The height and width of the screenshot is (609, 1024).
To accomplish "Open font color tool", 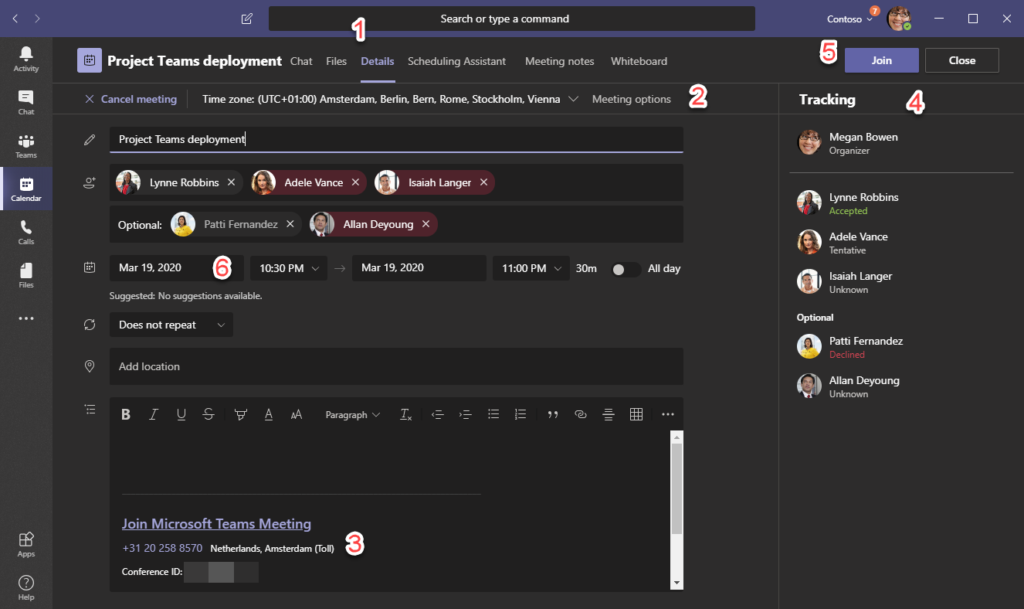I will click(268, 414).
